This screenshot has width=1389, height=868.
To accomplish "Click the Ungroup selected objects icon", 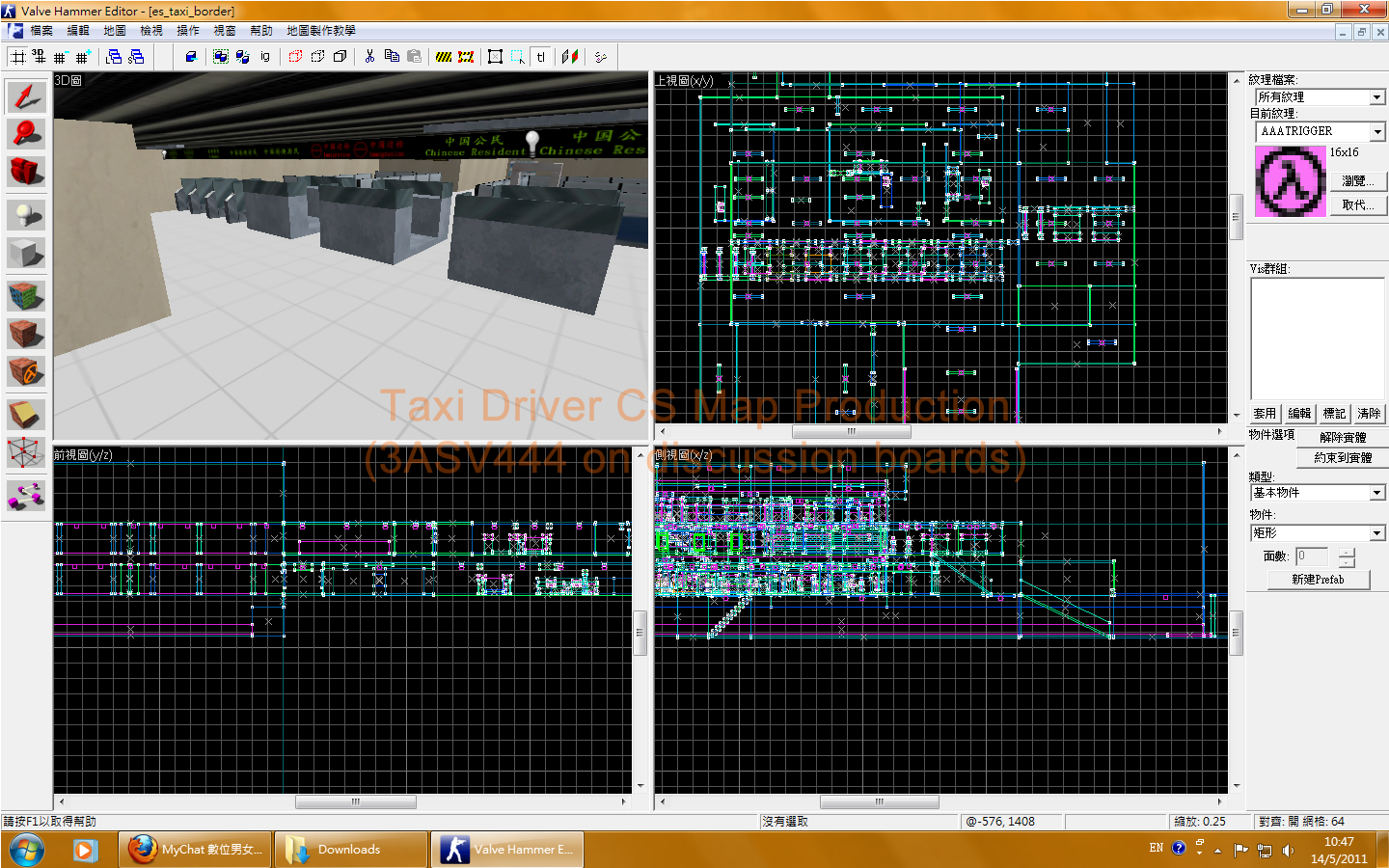I will (243, 57).
